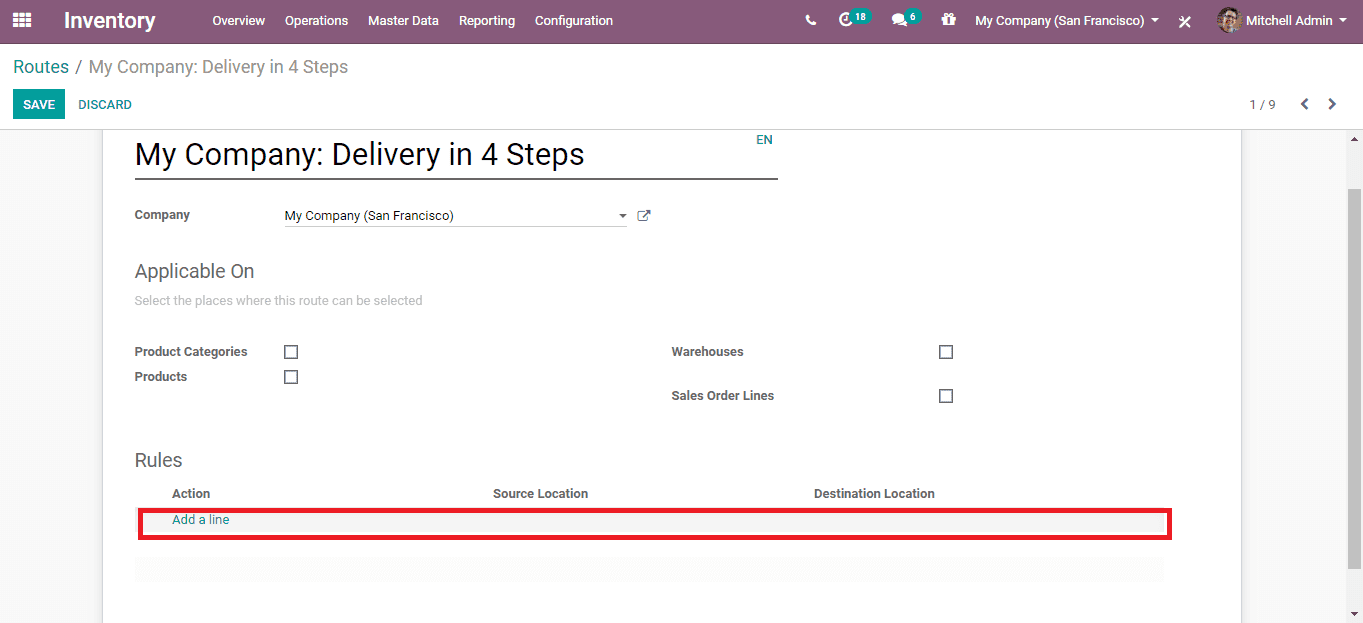1363x623 pixels.
Task: Click the phone call icon
Action: (810, 20)
